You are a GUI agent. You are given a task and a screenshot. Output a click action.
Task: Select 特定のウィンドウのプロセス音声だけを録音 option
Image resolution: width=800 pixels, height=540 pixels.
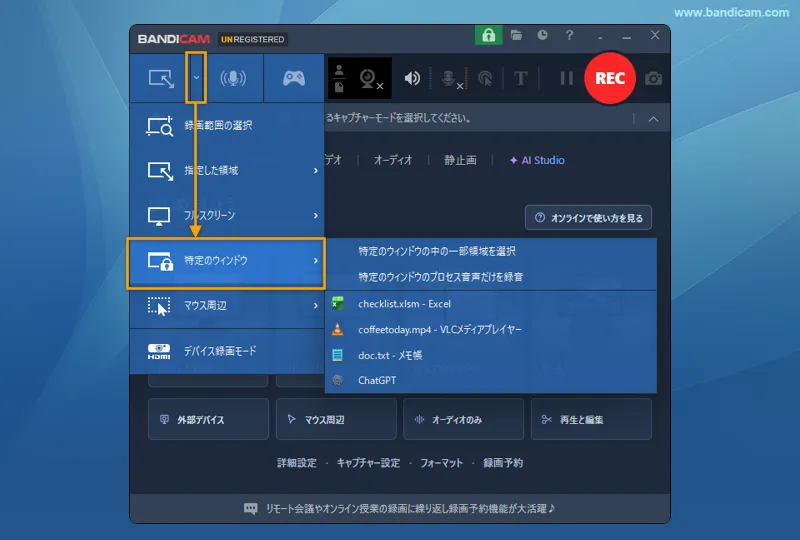(491, 277)
